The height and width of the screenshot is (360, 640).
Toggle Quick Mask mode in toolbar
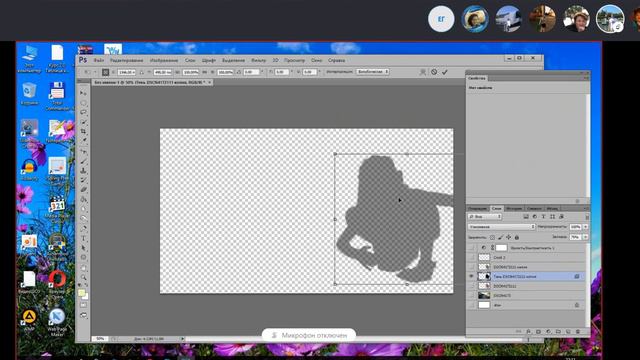click(83, 305)
